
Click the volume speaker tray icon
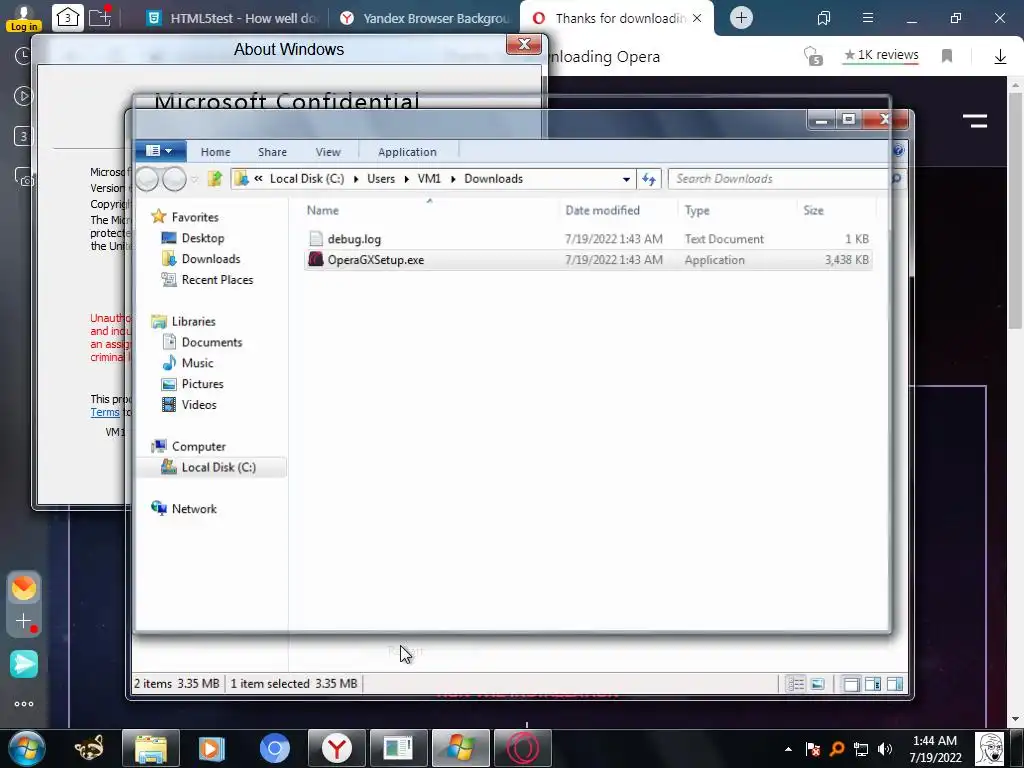click(x=885, y=750)
